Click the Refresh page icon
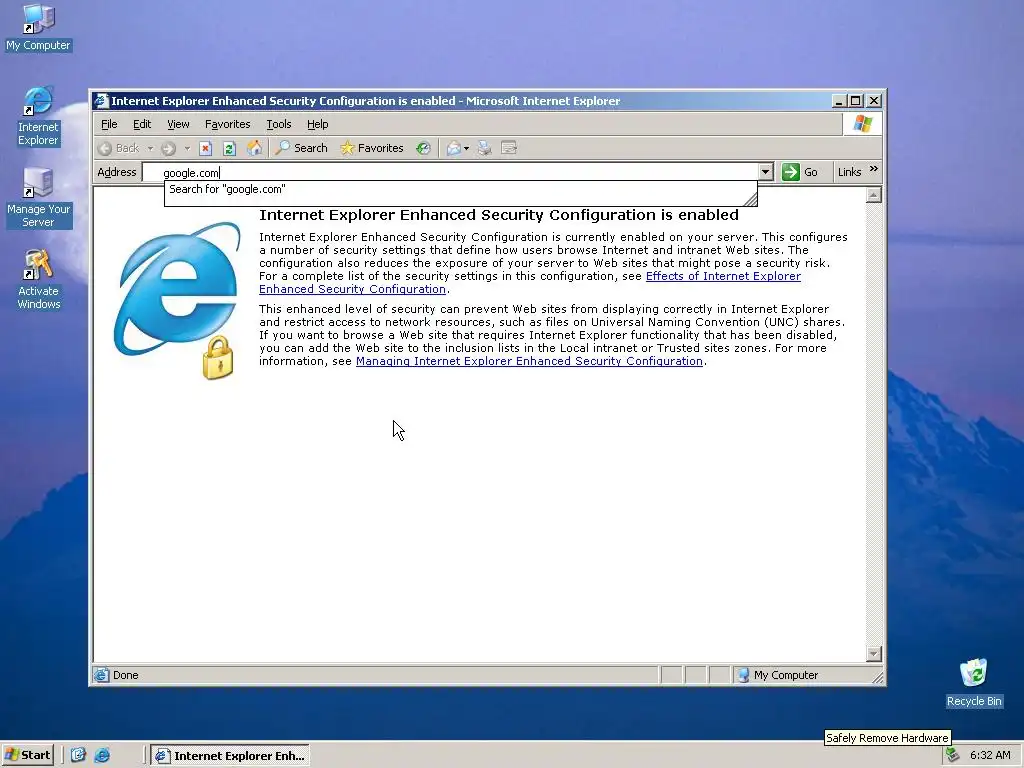The image size is (1024, 768). pyautogui.click(x=229, y=148)
